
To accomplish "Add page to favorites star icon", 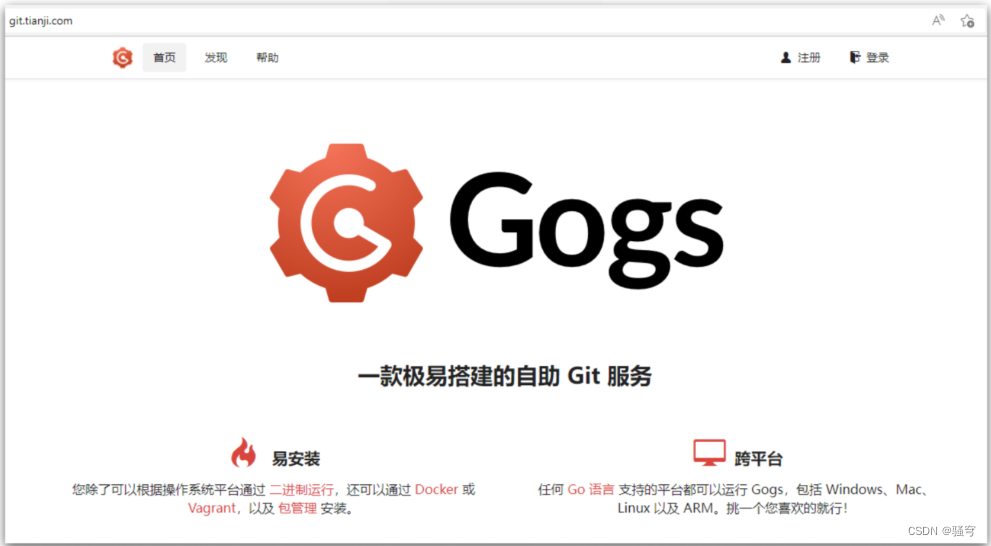I will tap(967, 21).
